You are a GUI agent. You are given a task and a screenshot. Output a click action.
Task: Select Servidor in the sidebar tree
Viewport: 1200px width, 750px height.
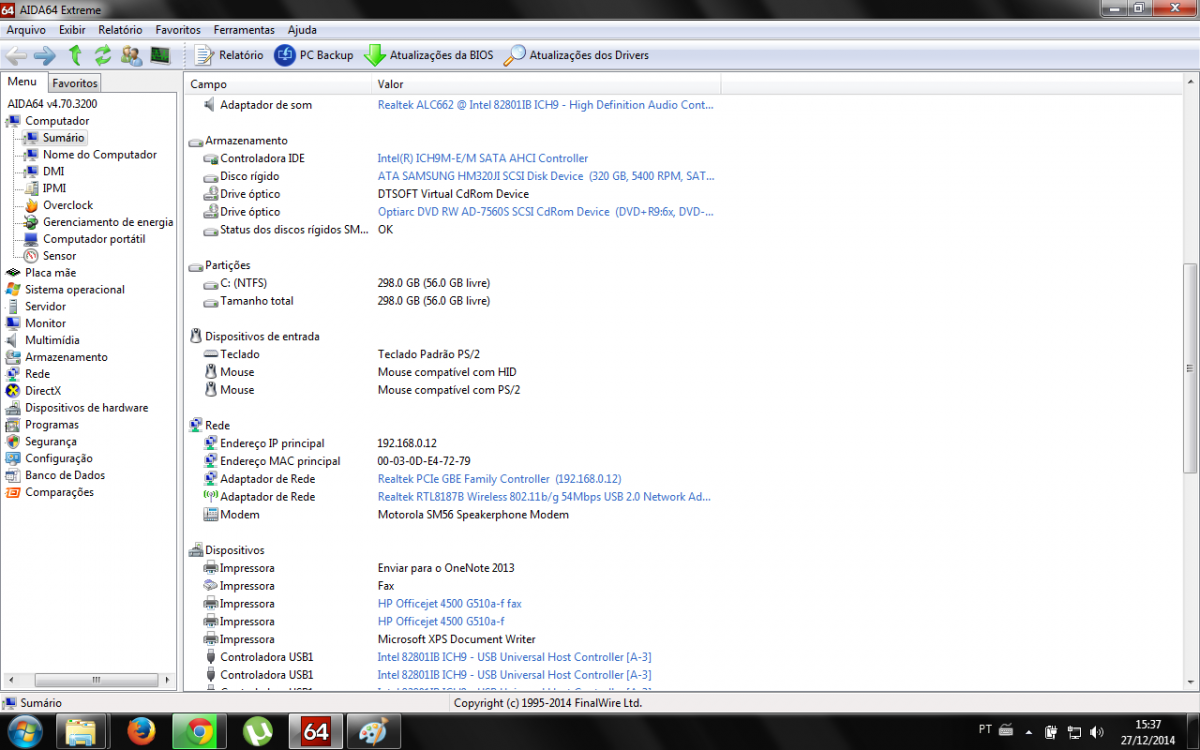[x=45, y=307]
